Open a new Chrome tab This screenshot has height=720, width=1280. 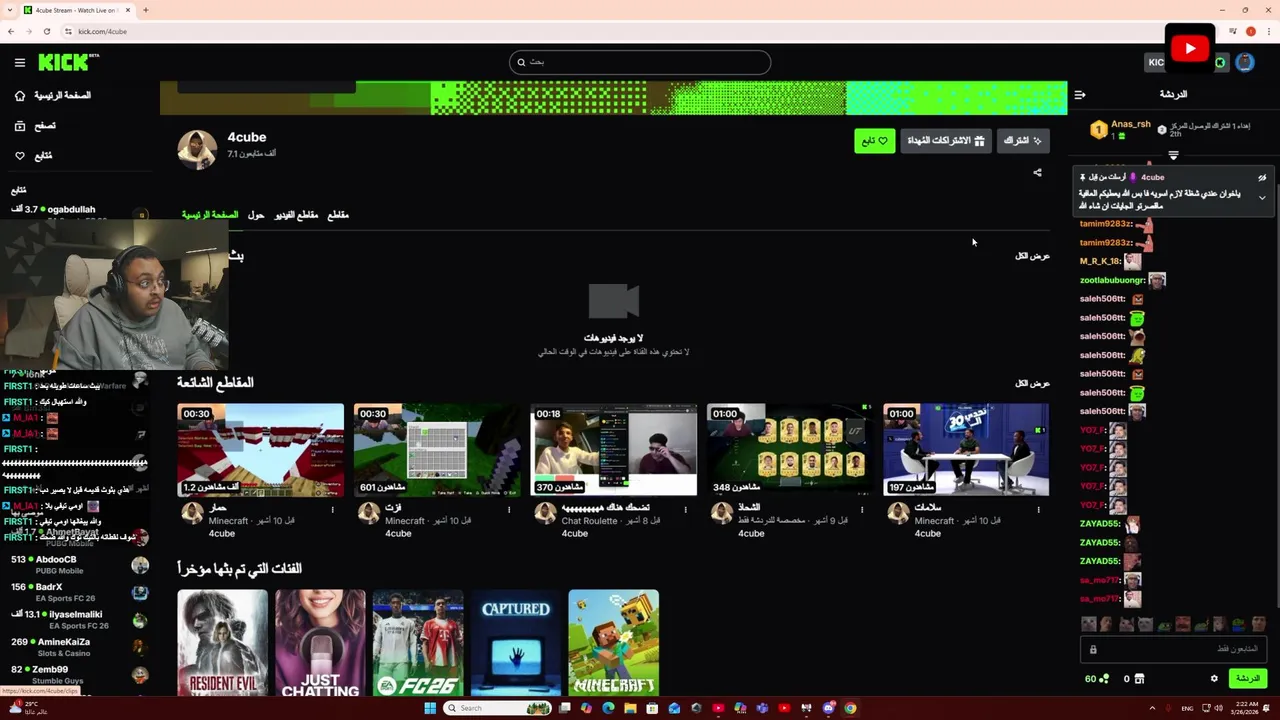(x=146, y=10)
